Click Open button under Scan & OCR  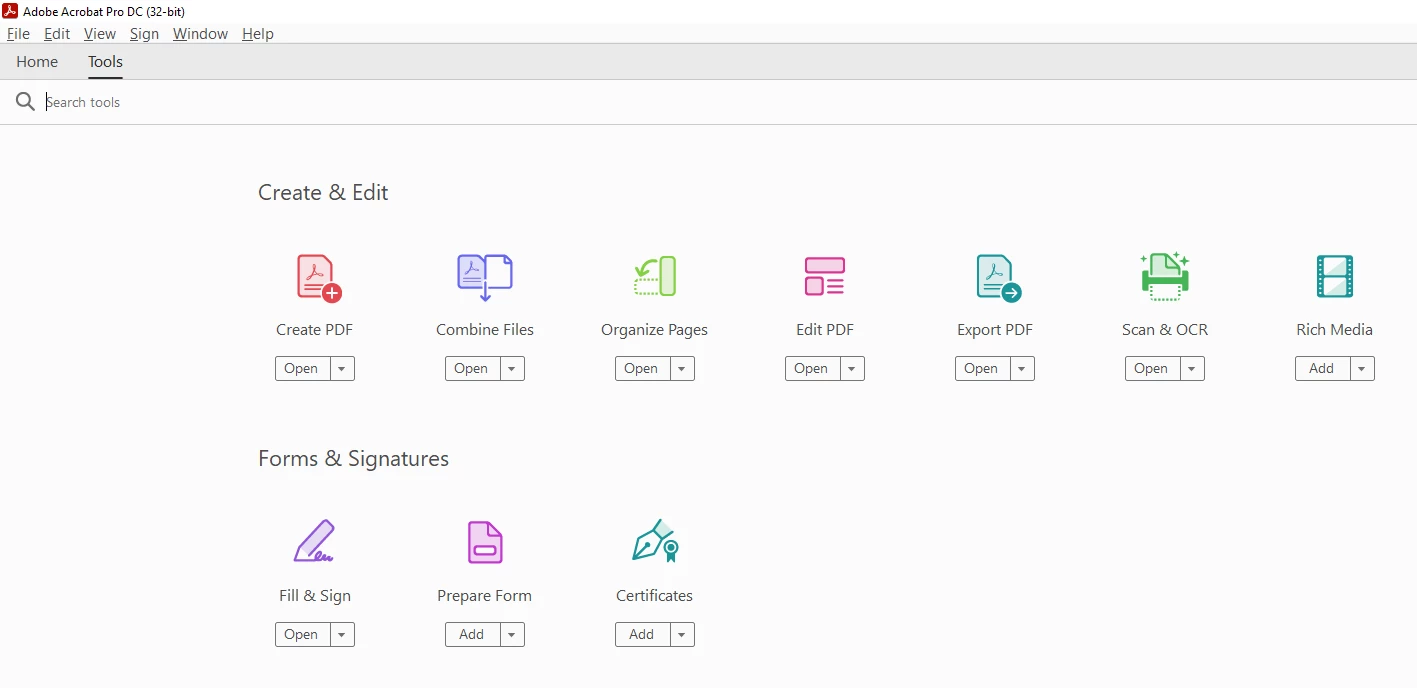[x=1152, y=369]
